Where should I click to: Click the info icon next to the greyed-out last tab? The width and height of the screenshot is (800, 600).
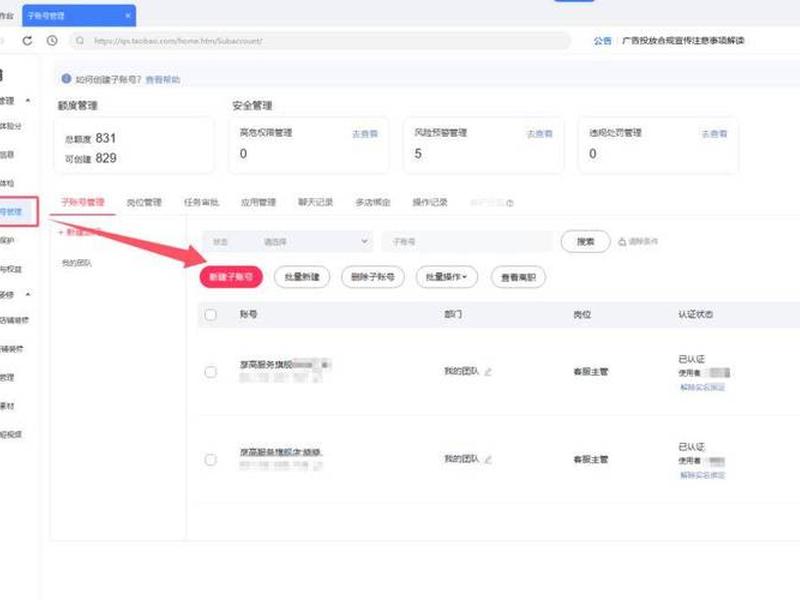510,203
